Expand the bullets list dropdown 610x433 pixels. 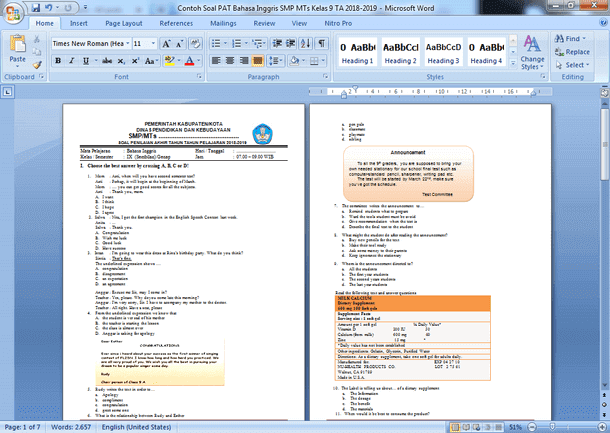(225, 44)
